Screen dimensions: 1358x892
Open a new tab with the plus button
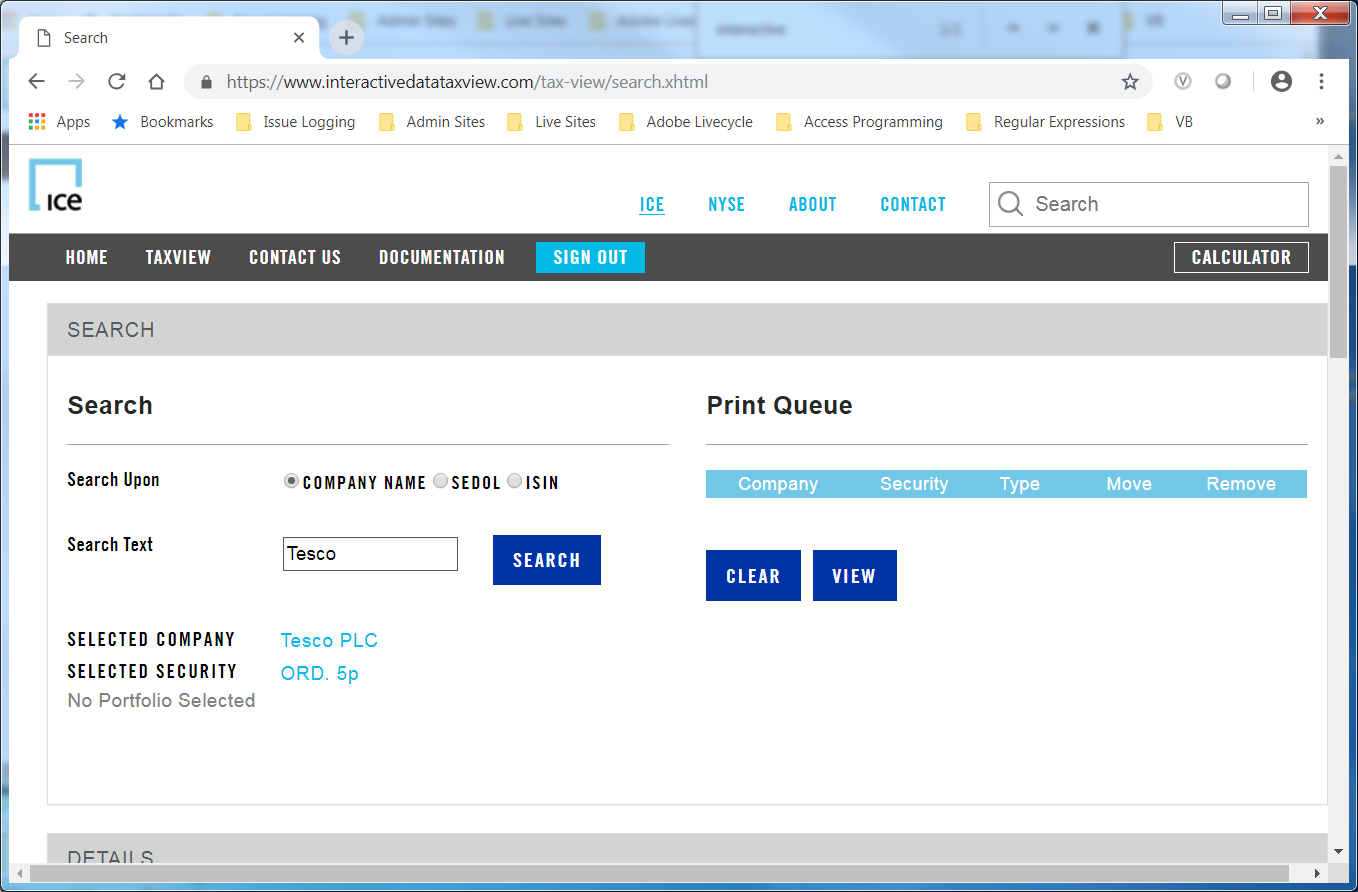point(346,38)
